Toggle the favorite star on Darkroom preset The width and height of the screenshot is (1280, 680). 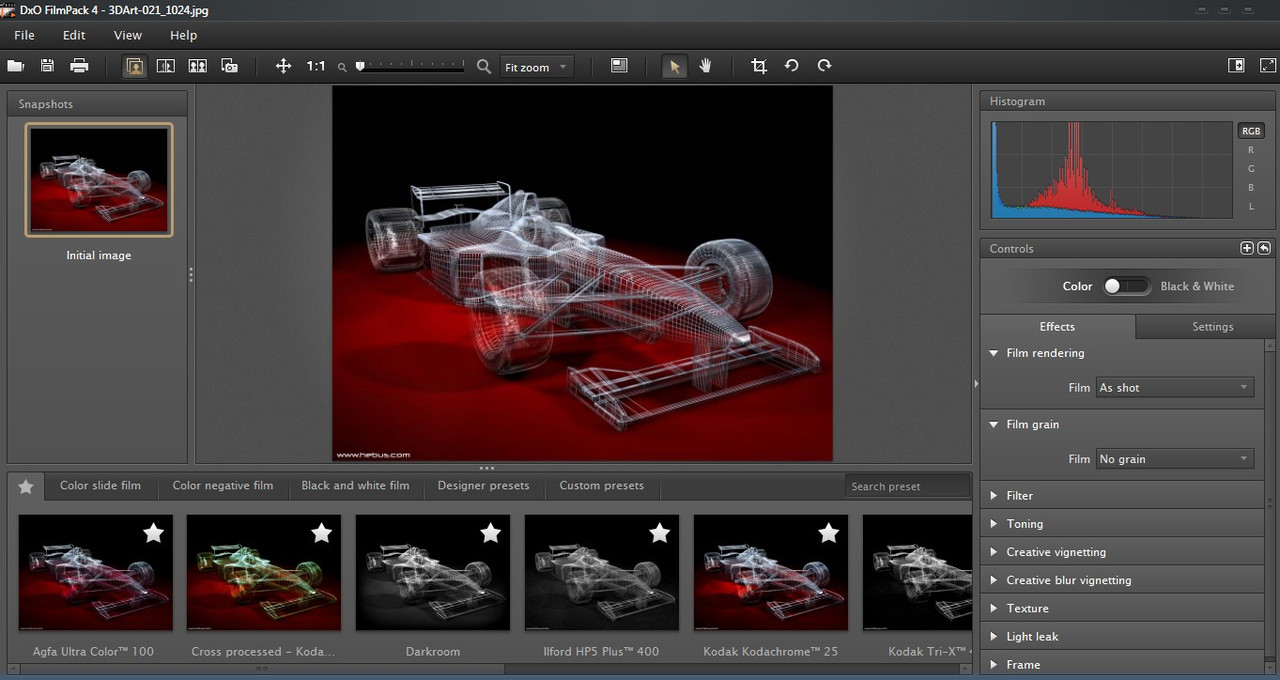tap(490, 533)
